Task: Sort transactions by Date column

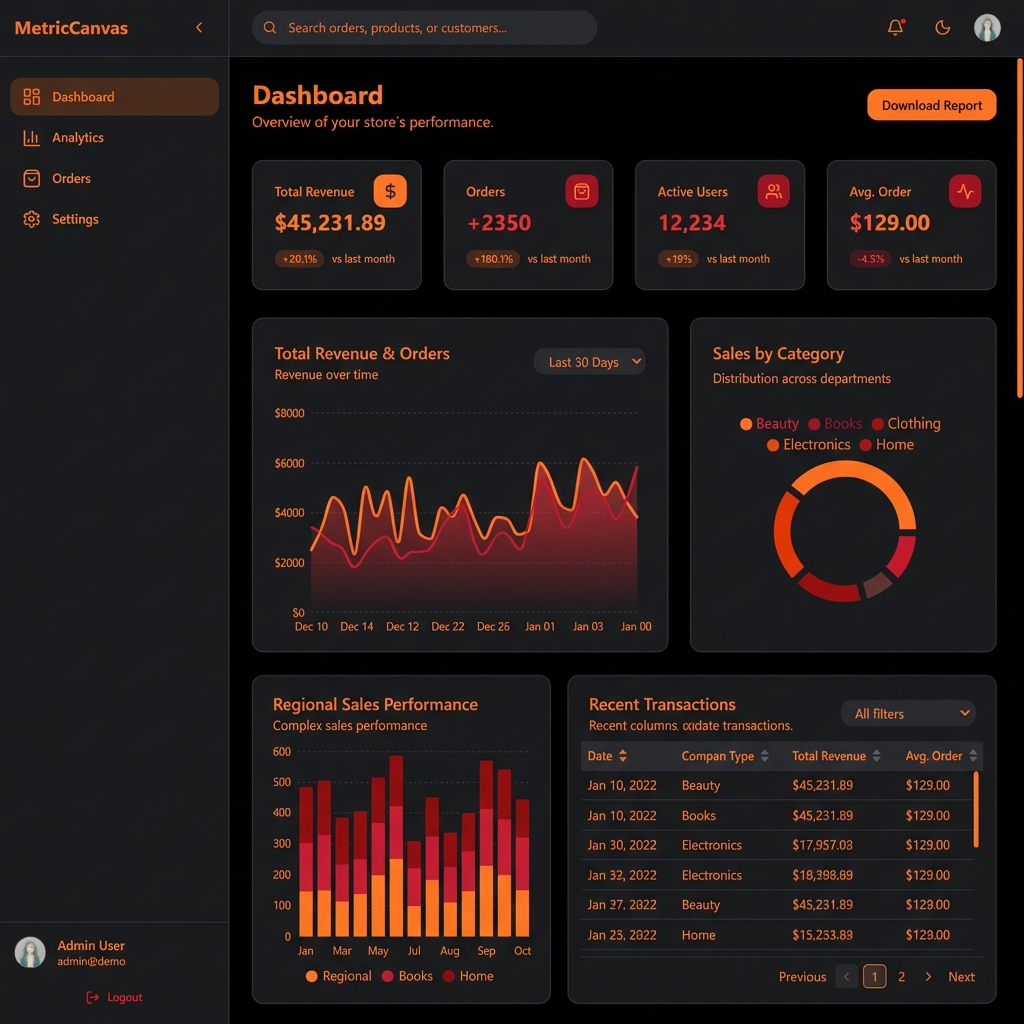Action: [x=607, y=756]
